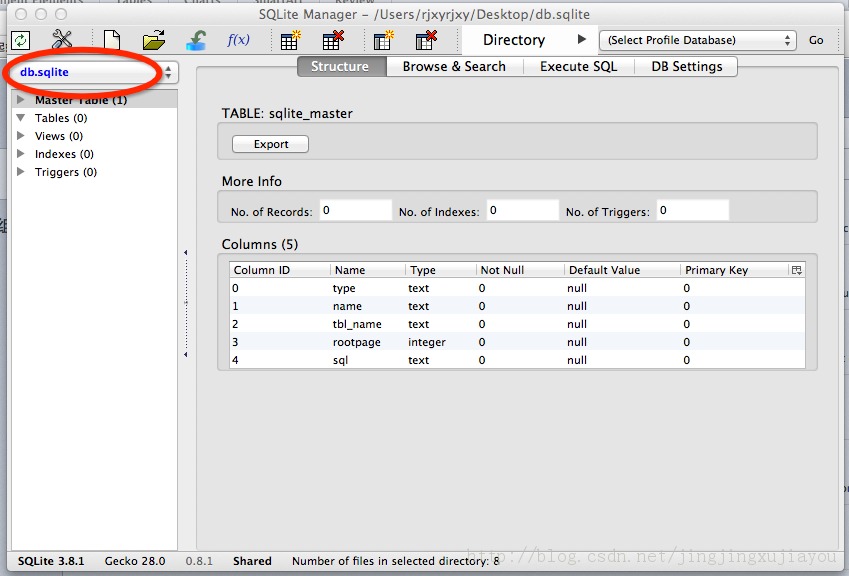Screen dimensions: 849x576
Task: Open the db.sqlite database selector dropdown
Action: pos(93,72)
